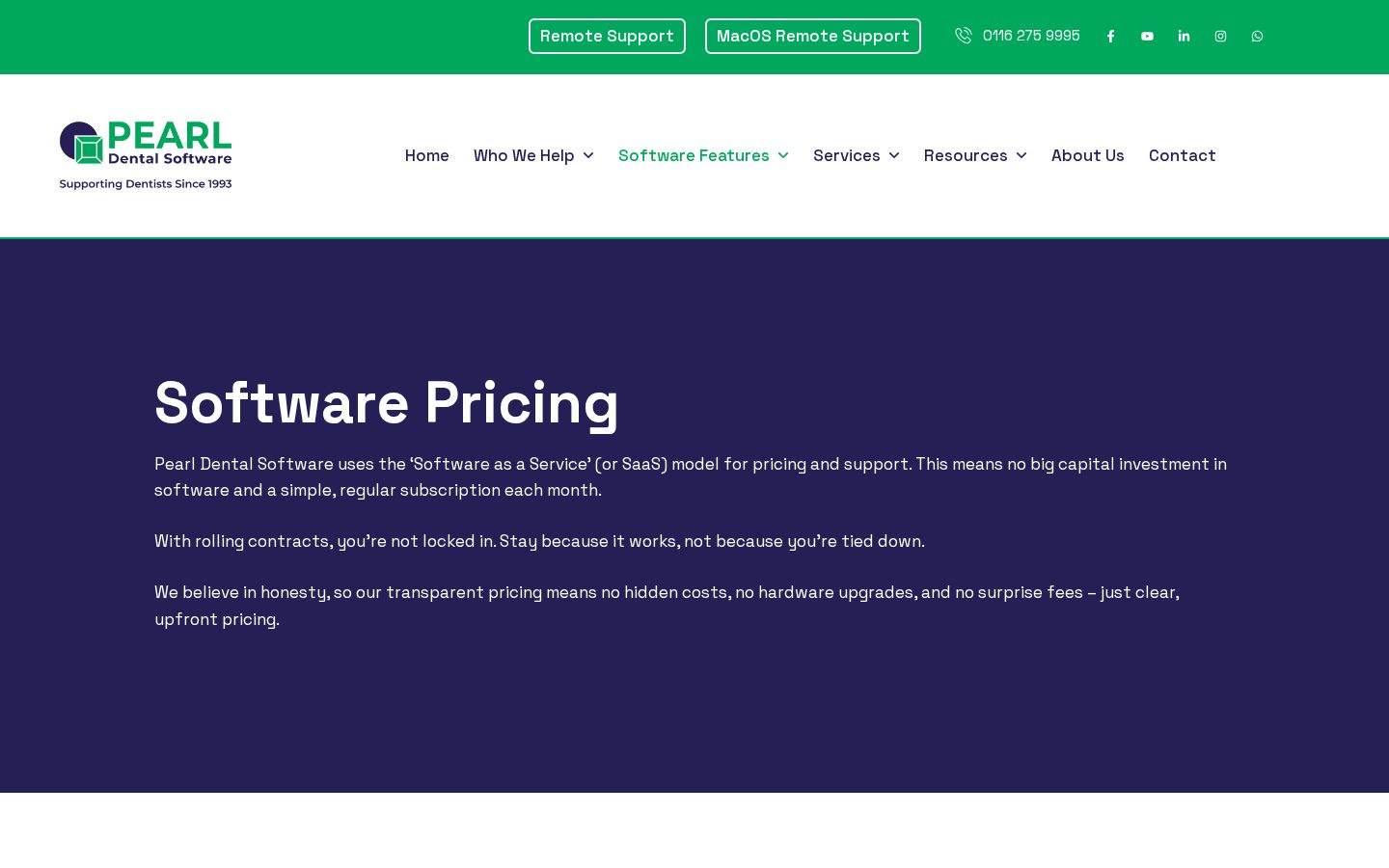1389x868 pixels.
Task: Expand the Resources chevron
Action: coord(1021,155)
